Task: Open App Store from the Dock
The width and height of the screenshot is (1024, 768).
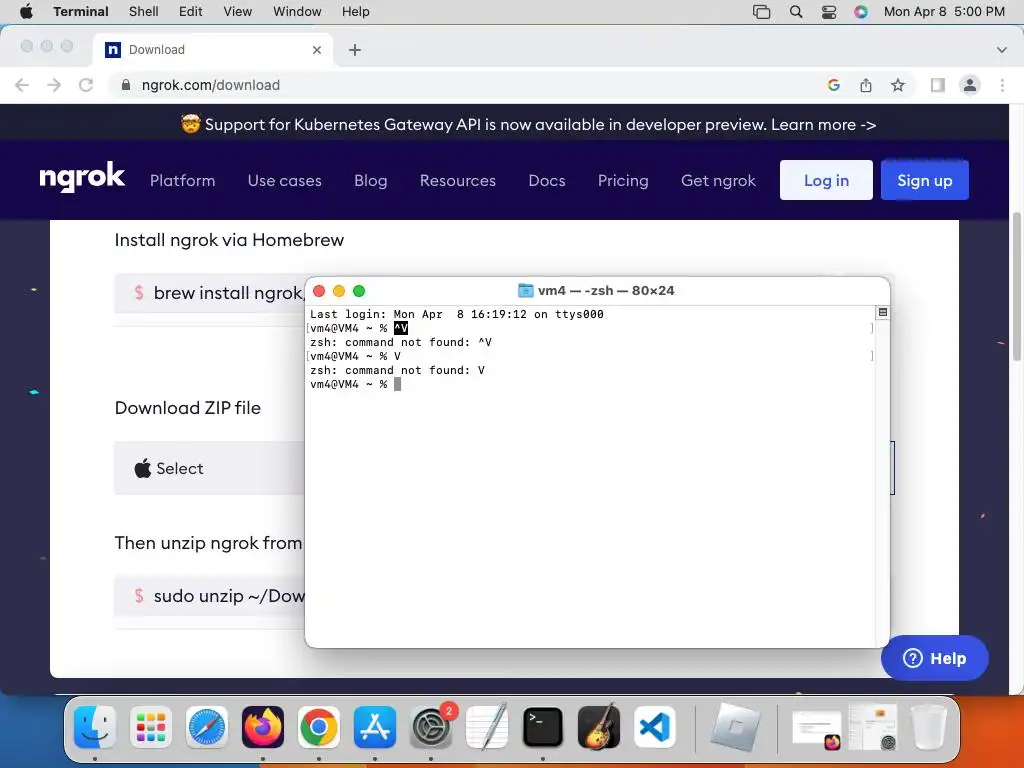Action: (375, 727)
